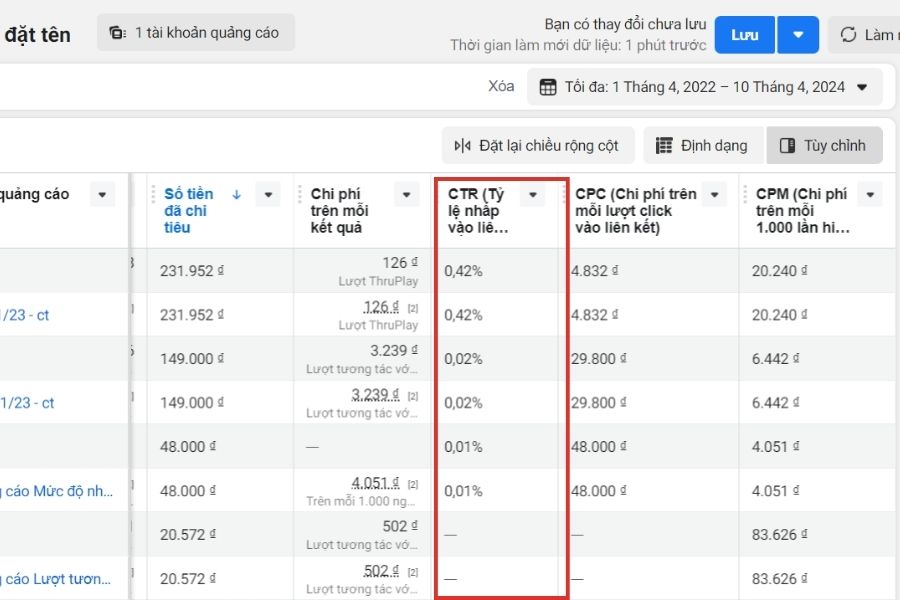Open the Định dạng menu
The height and width of the screenshot is (600, 900).
[703, 145]
